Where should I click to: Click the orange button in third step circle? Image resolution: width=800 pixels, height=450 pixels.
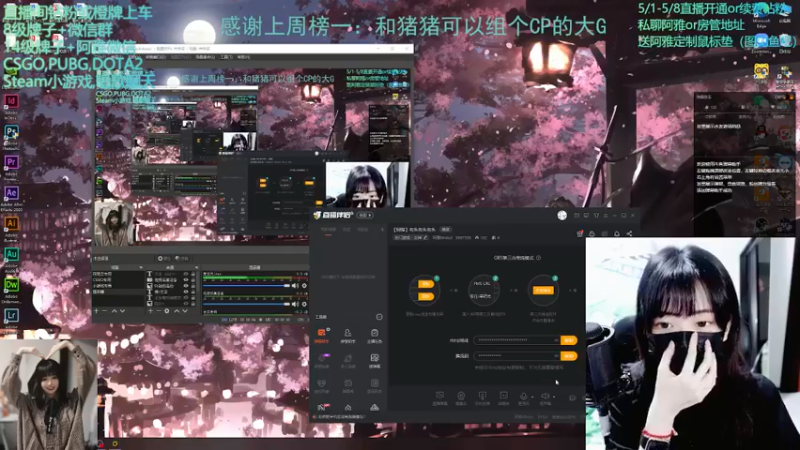(x=543, y=290)
